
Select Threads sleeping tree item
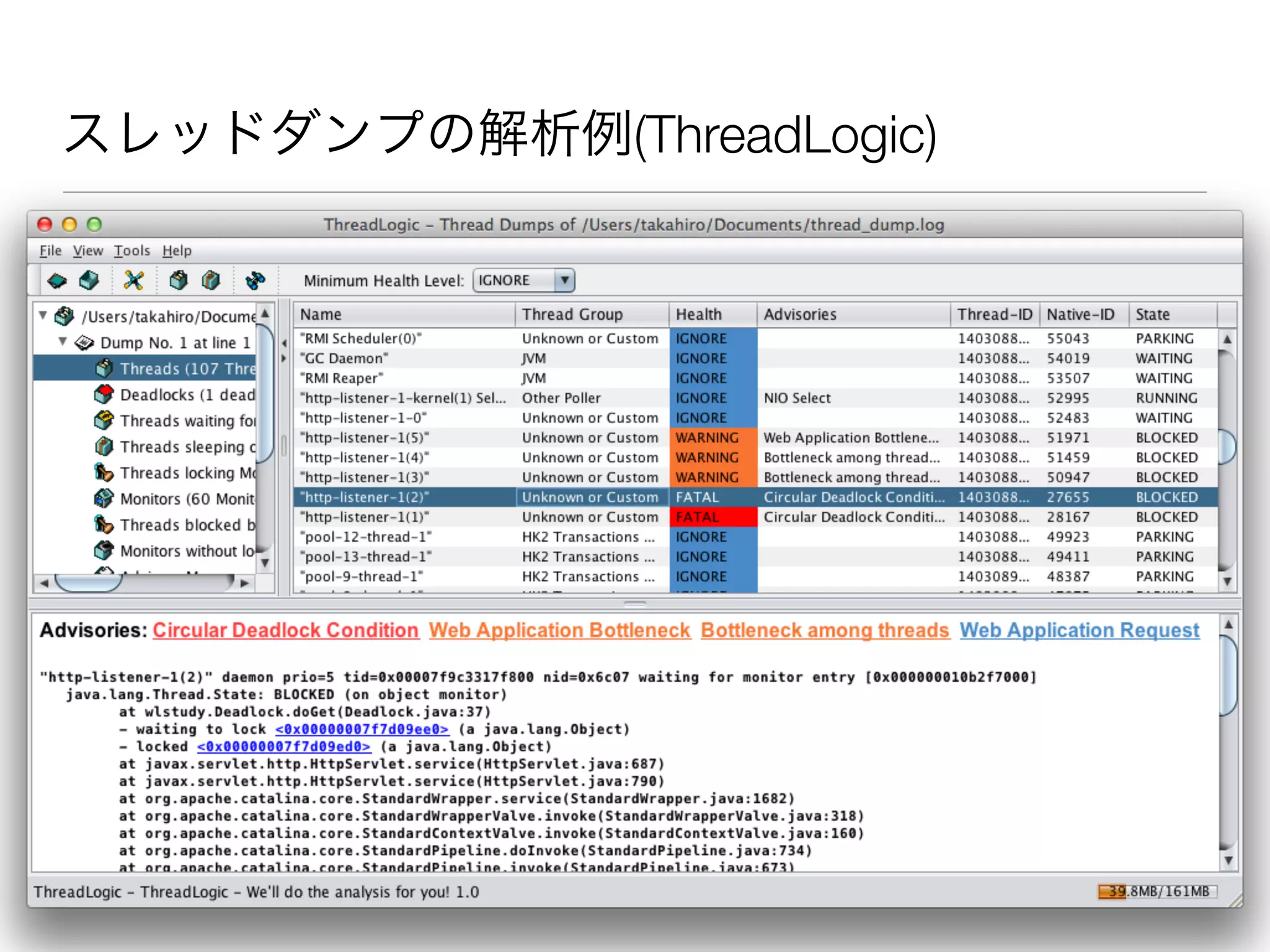pyautogui.click(x=187, y=447)
